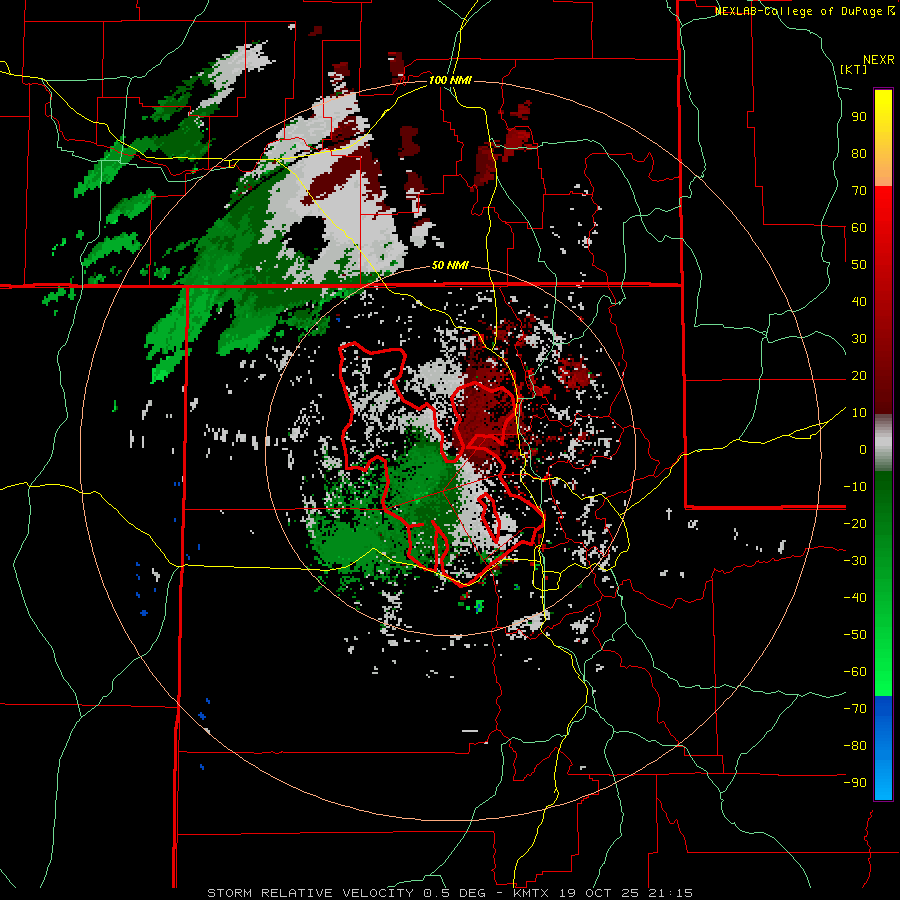Viewport: 900px width, 900px height.
Task: Select the -30 value on the velocity scale
Action: [855, 561]
